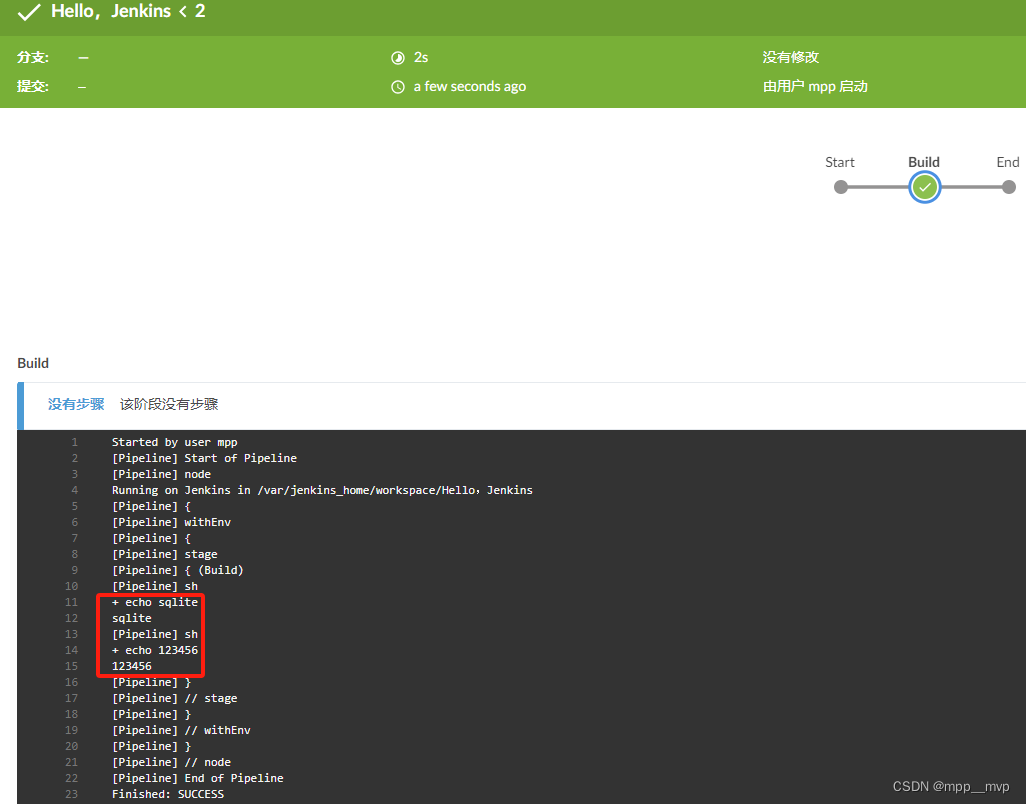Click log line 'Start of Pipeline'
The height and width of the screenshot is (804, 1026).
(x=204, y=458)
